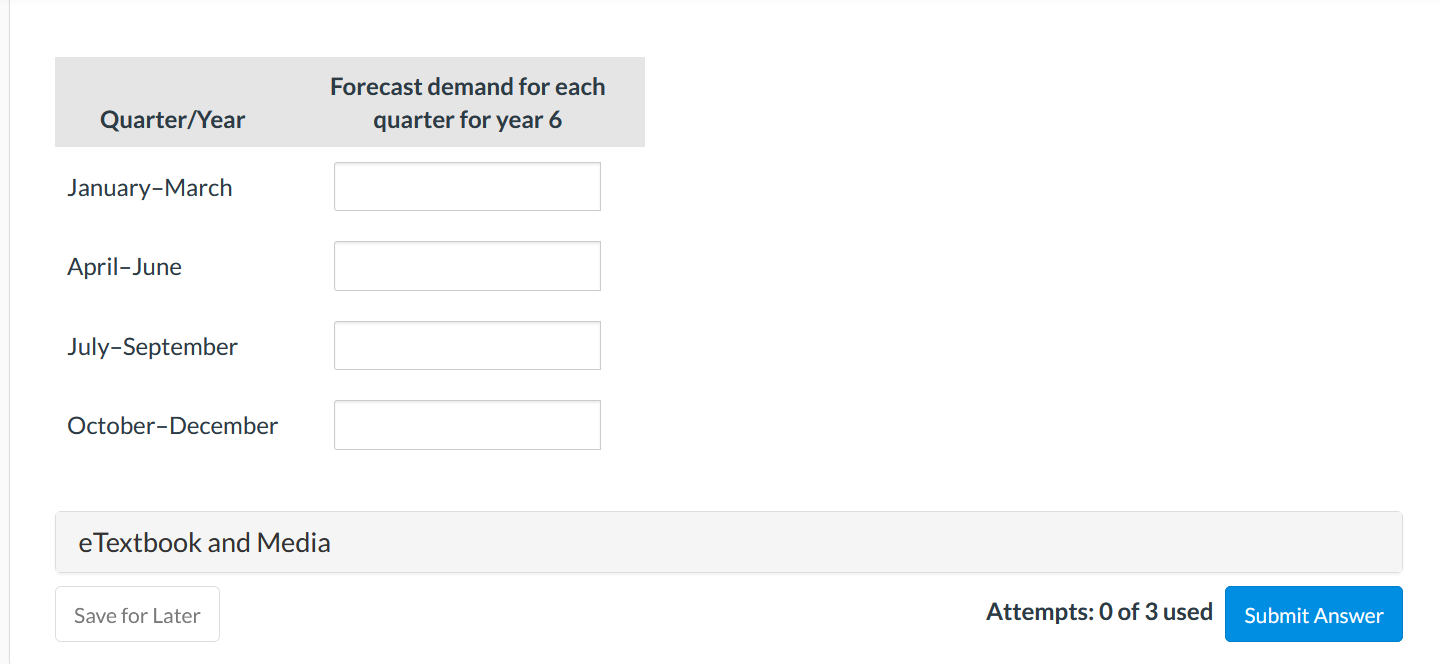Screen dimensions: 1441x664
Task: Click the Forecast demand column header
Action: coord(467,103)
